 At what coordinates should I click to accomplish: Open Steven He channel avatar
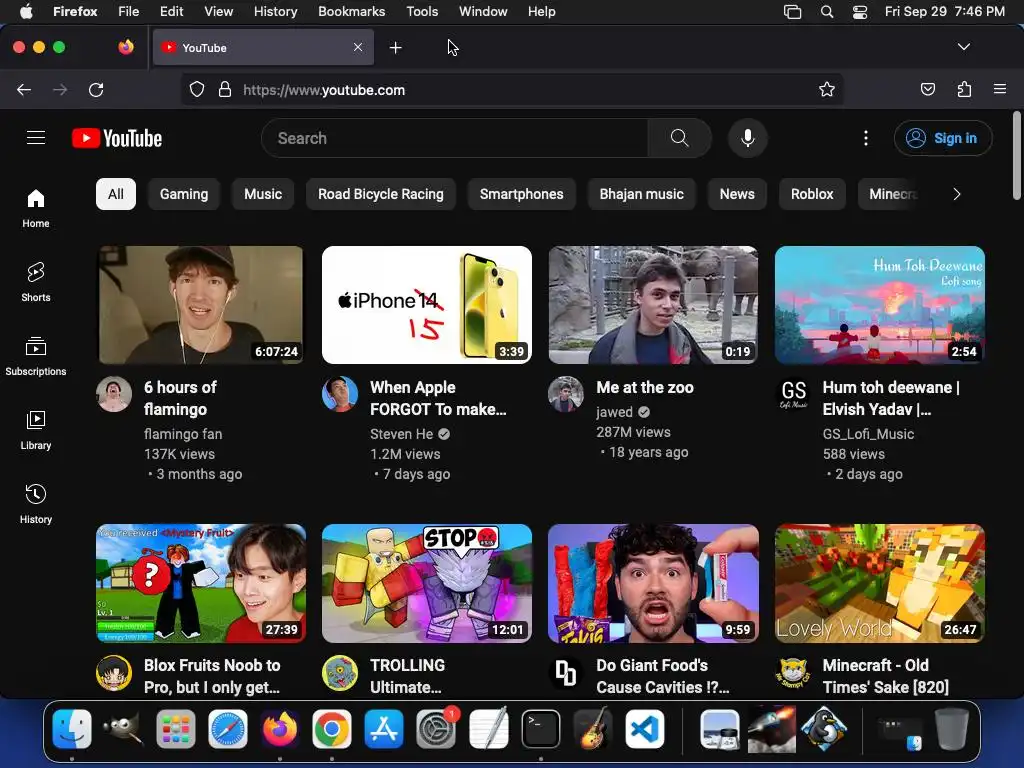pyautogui.click(x=340, y=394)
